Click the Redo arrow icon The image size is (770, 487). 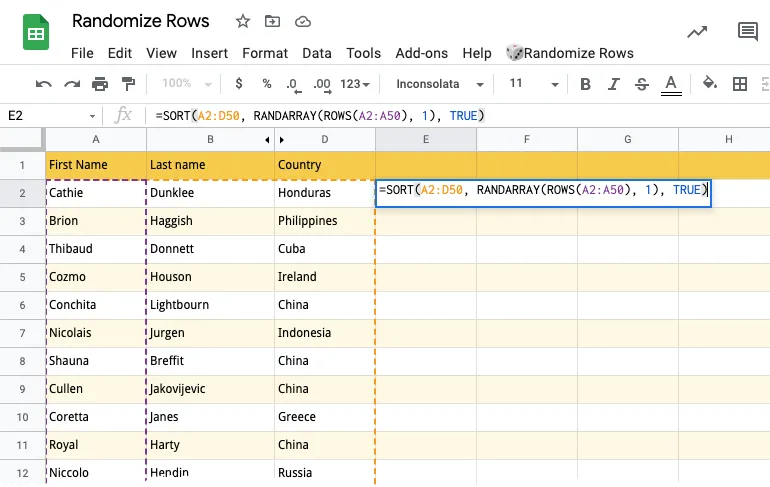[72, 84]
